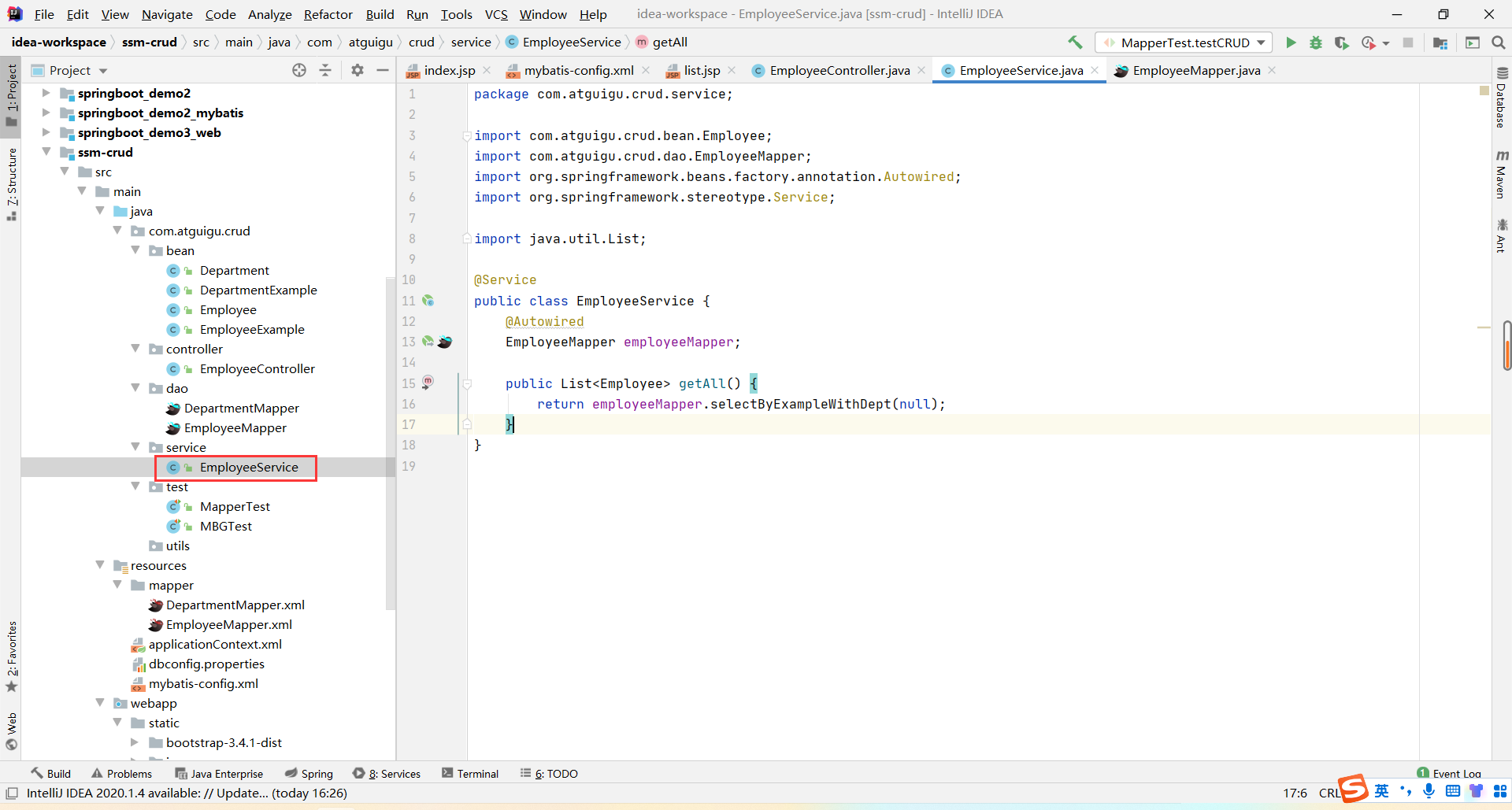Collapse the ssm-crud project node
Screen dimensions: 1512x810
(46, 152)
